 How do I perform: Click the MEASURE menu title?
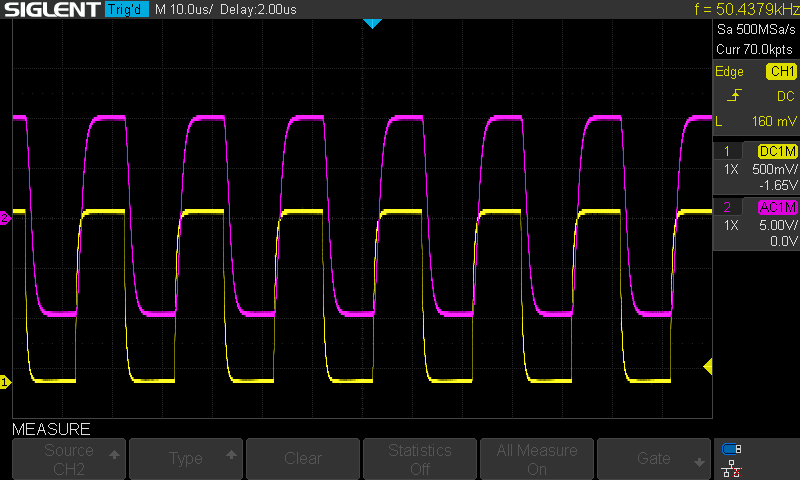[x=51, y=430]
